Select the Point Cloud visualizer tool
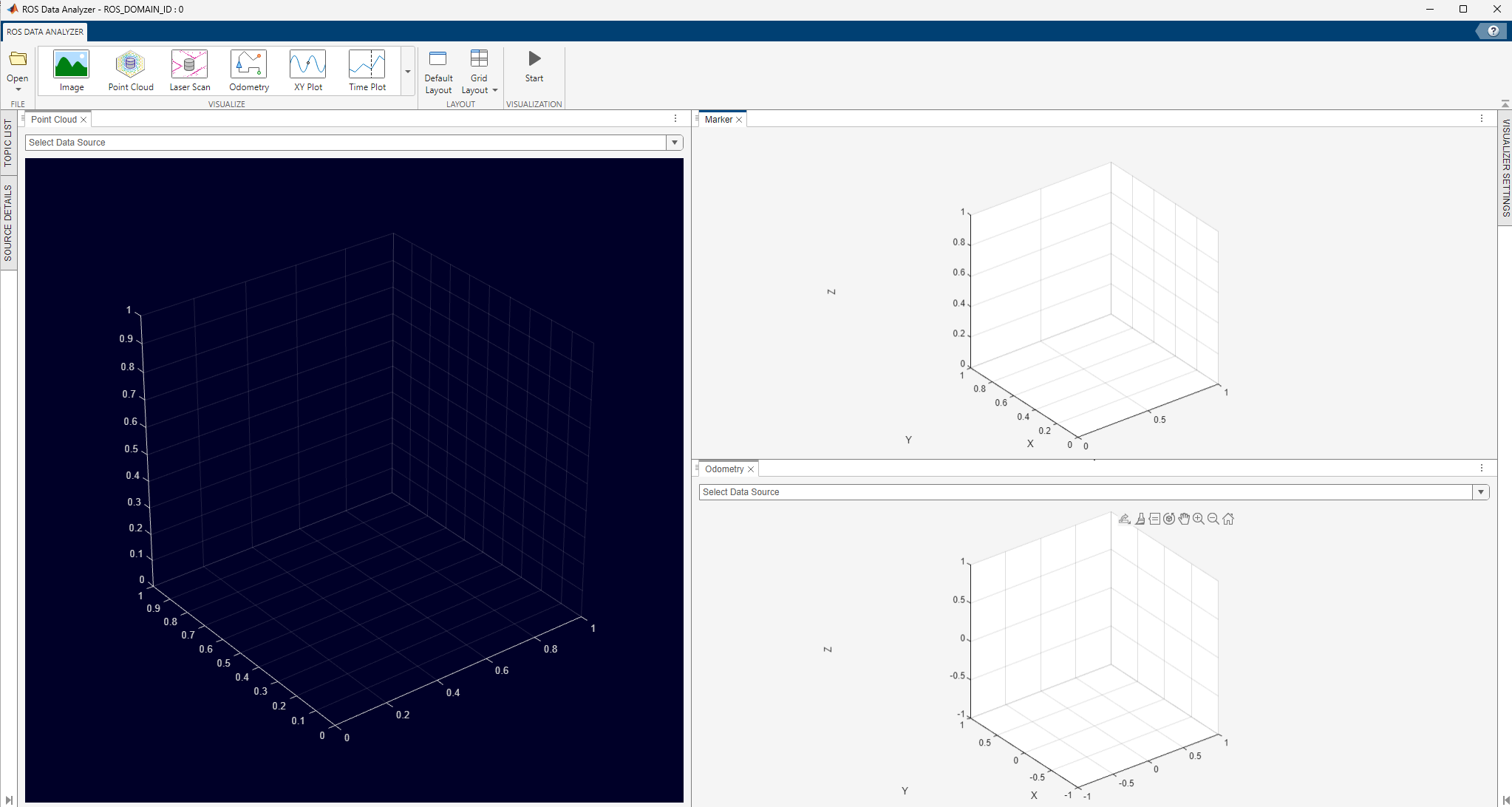This screenshot has width=1512, height=807. [130, 70]
